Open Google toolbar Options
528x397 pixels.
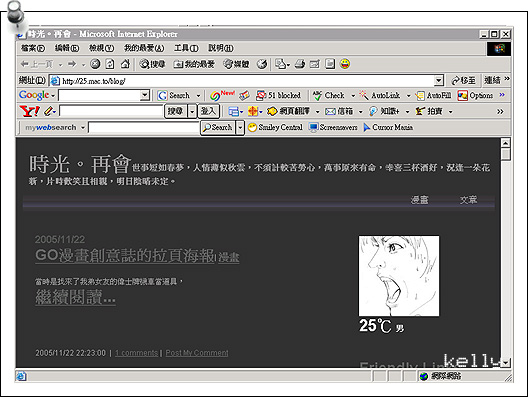tap(475, 95)
